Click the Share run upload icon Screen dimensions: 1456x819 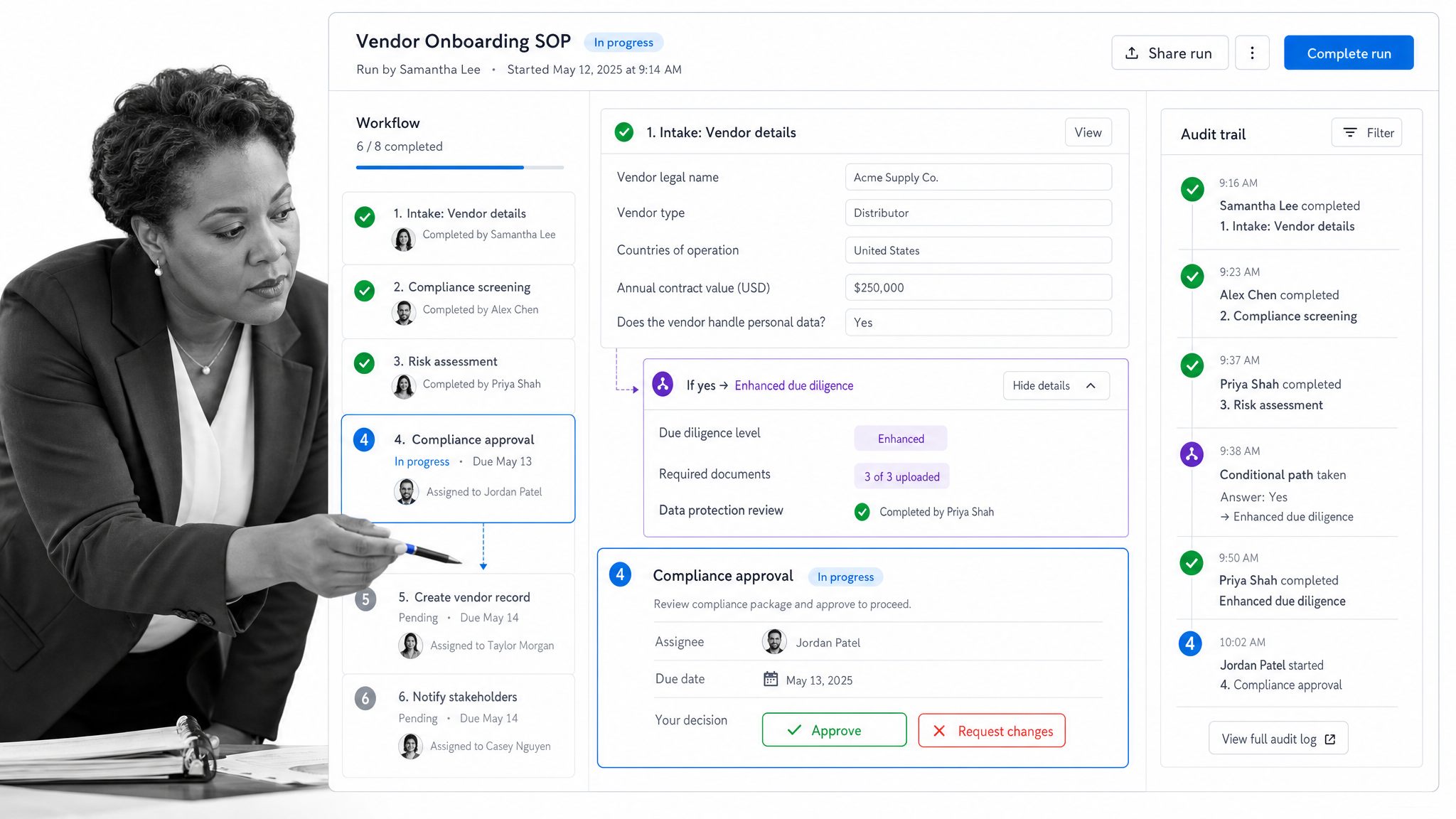click(1132, 53)
